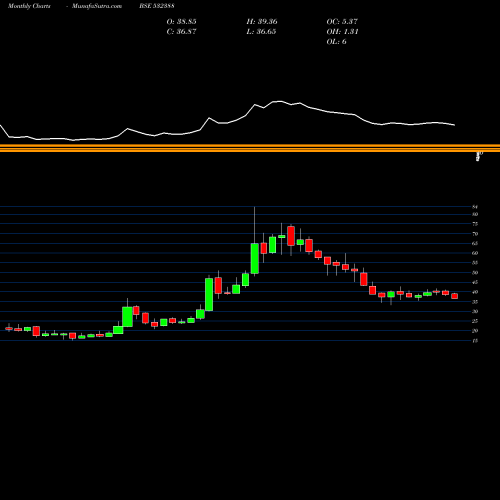
Task: Click the 70 price axis label
Action: pyautogui.click(x=475, y=234)
